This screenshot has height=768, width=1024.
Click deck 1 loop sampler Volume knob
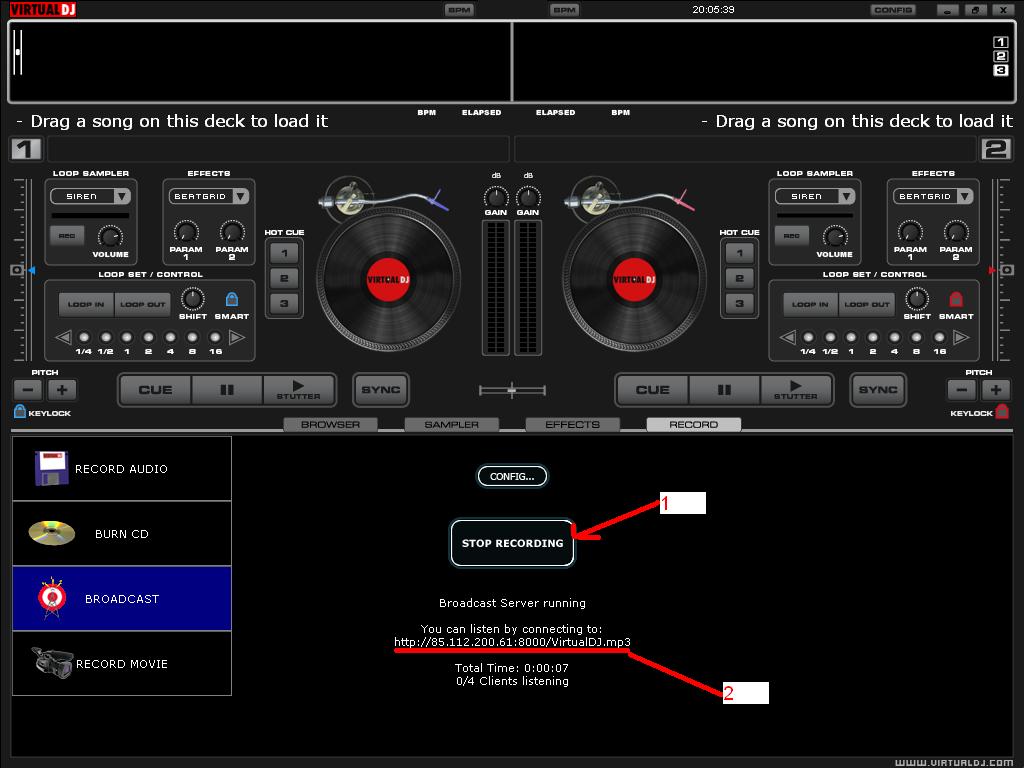(x=110, y=236)
